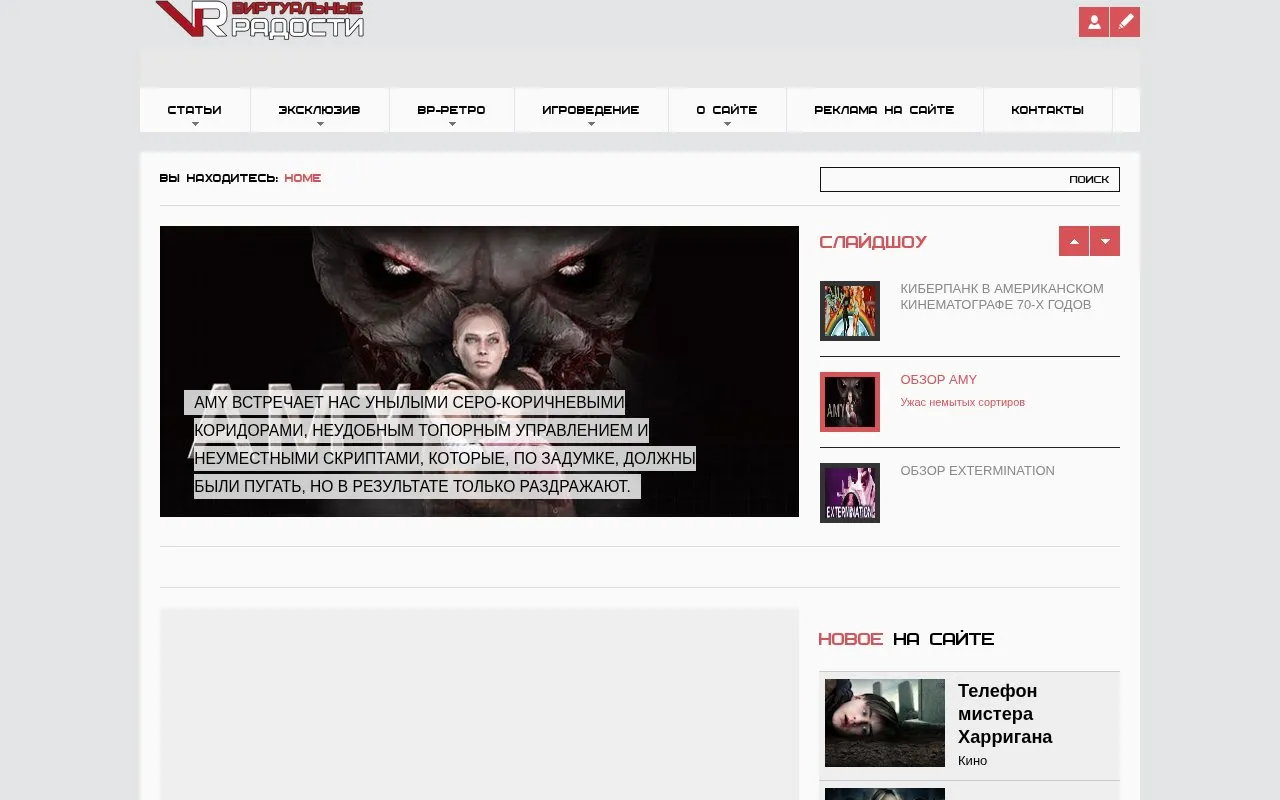Open the О сайте menu item

click(727, 110)
